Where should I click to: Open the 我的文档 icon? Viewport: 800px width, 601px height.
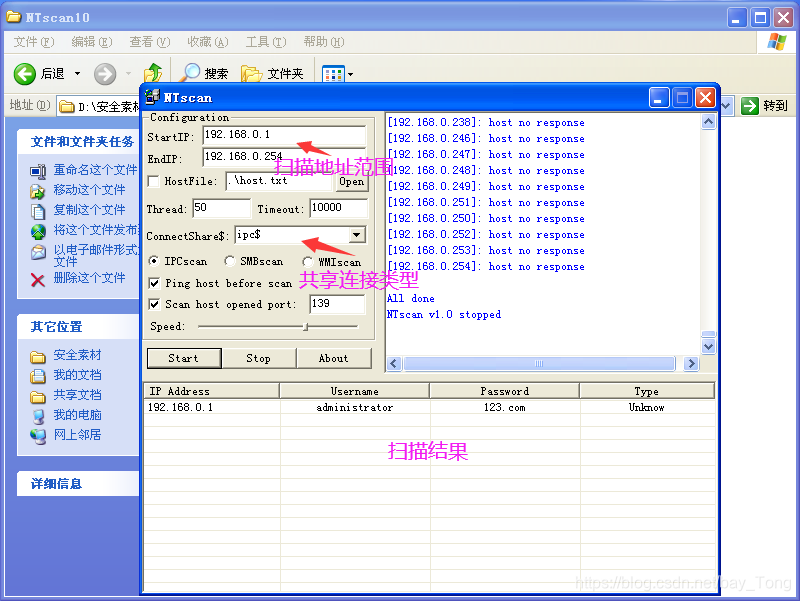pyautogui.click(x=38, y=376)
